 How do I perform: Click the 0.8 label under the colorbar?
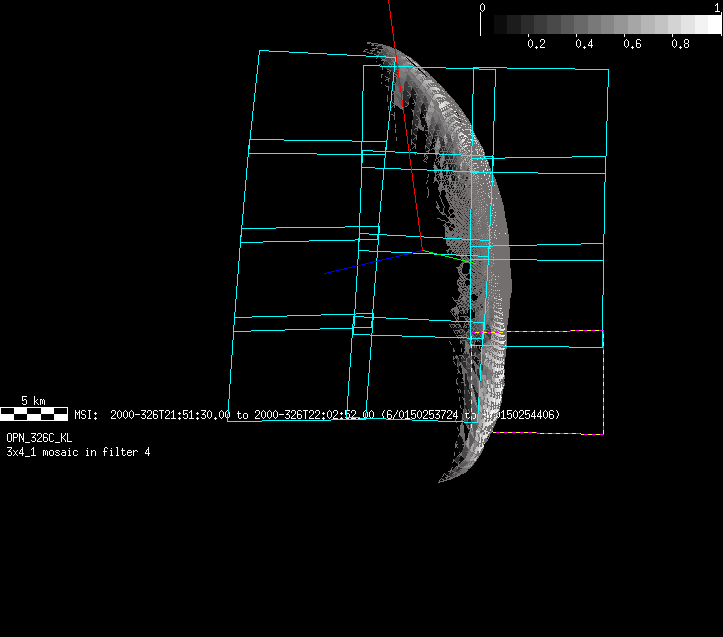[680, 44]
